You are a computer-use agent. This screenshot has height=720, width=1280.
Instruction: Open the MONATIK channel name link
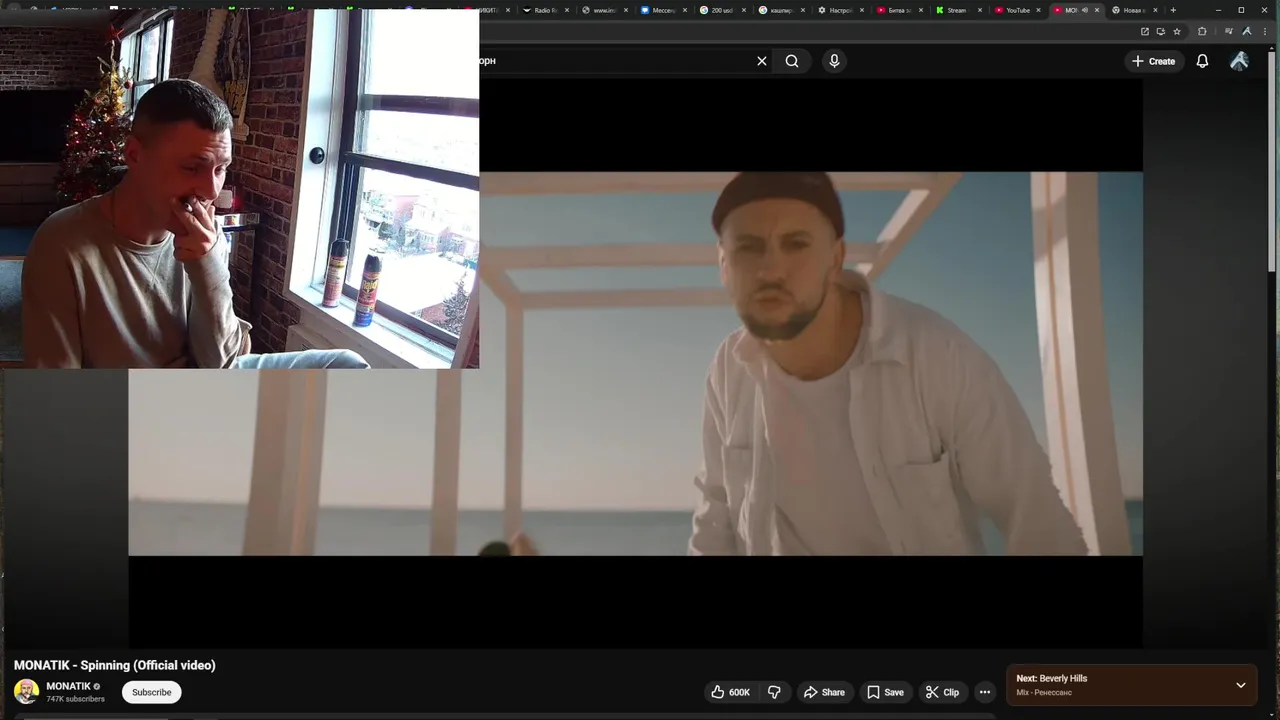68,686
